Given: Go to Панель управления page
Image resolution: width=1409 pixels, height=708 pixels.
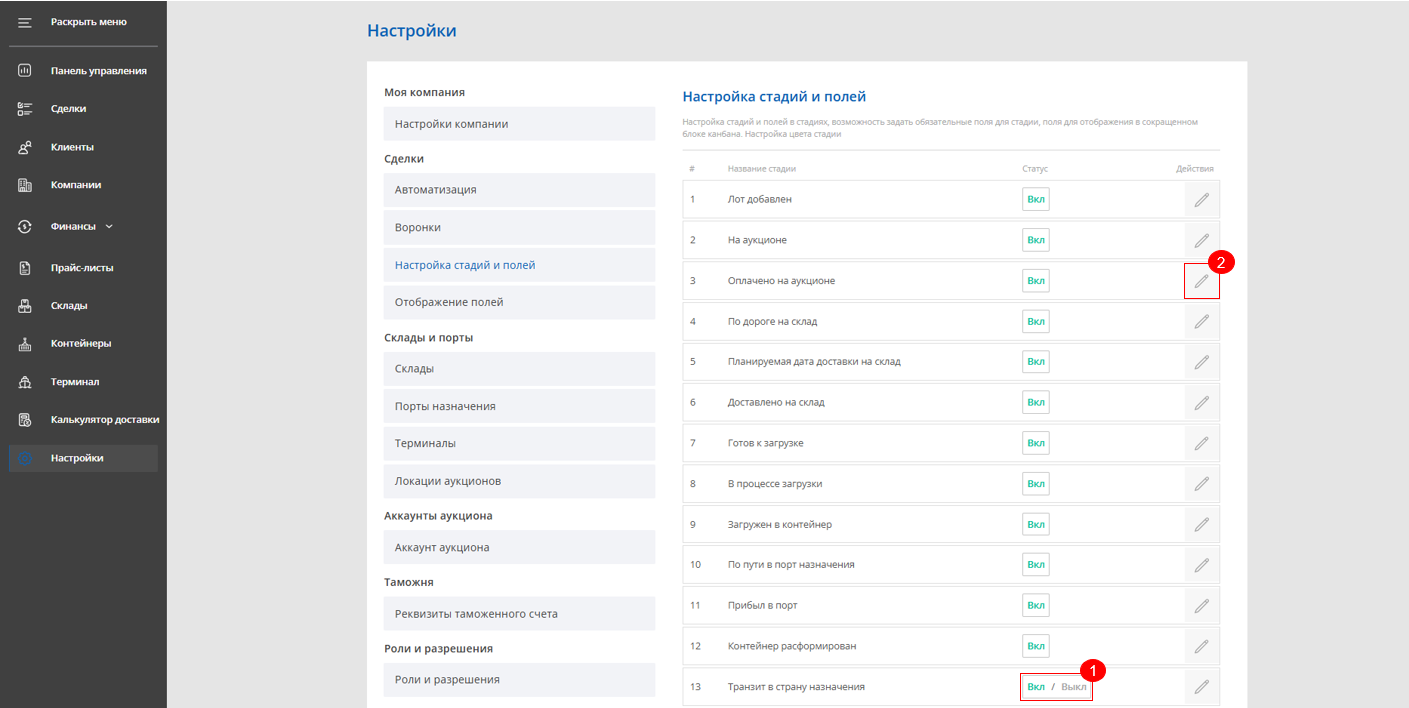Looking at the screenshot, I should tap(99, 71).
